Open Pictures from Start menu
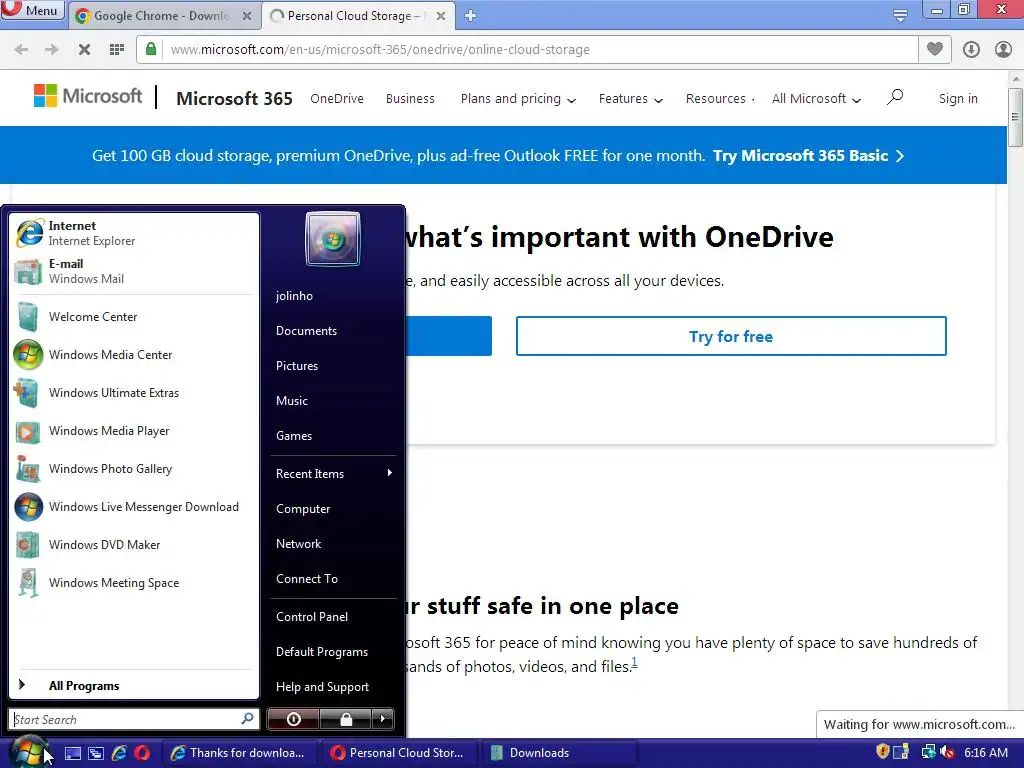 click(x=333, y=366)
